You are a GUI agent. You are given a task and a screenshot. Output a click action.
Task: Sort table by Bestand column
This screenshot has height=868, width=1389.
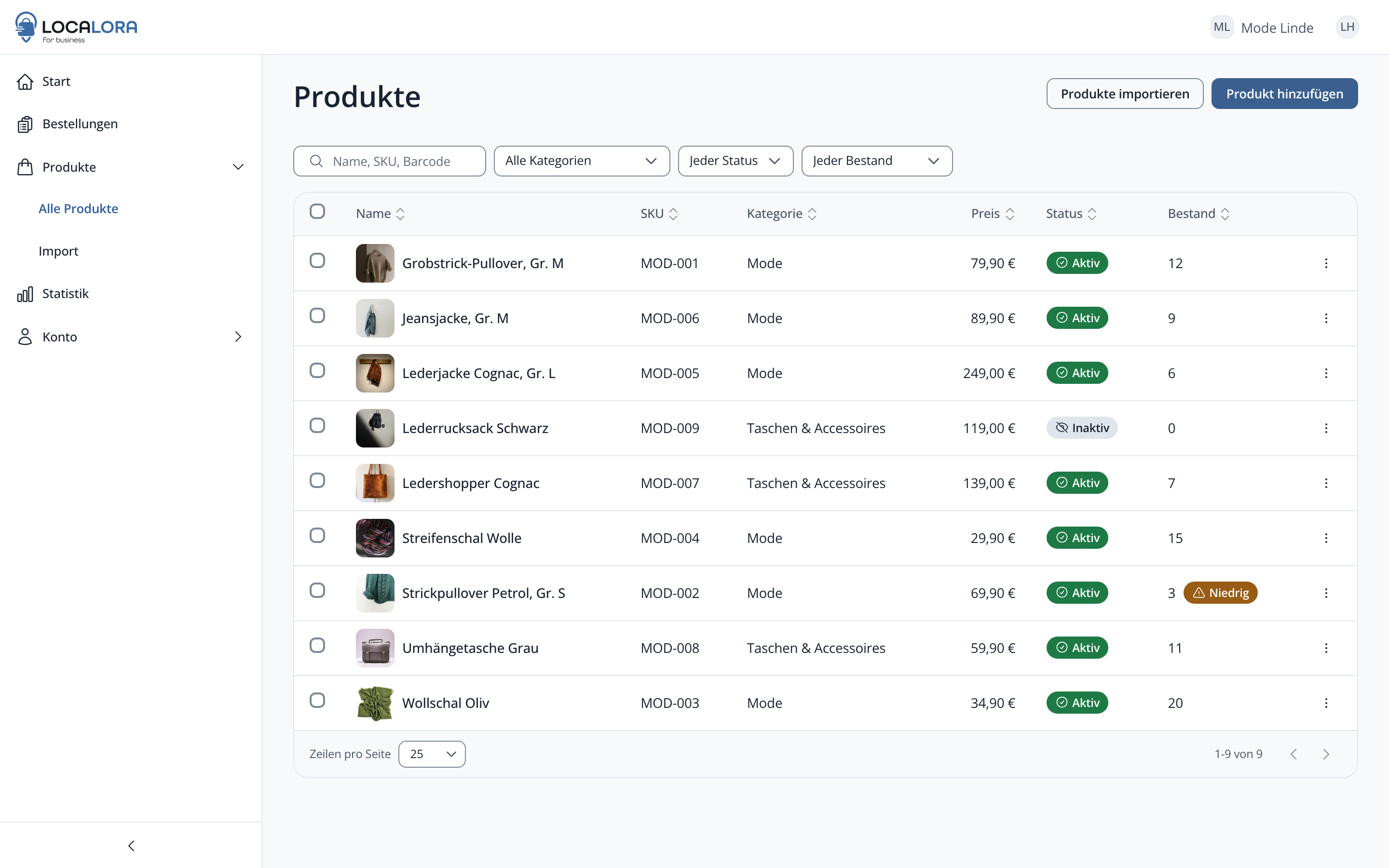[1198, 214]
